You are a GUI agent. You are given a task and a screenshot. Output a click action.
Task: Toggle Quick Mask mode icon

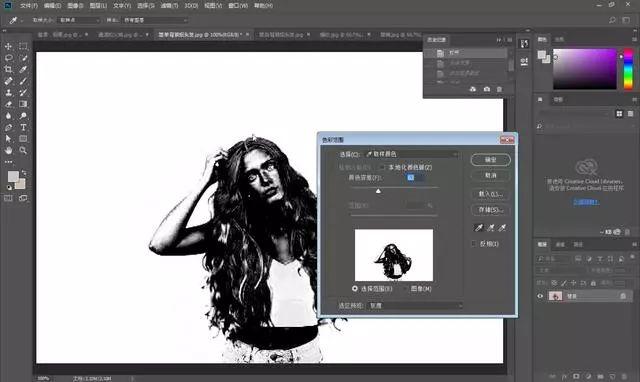point(8,198)
